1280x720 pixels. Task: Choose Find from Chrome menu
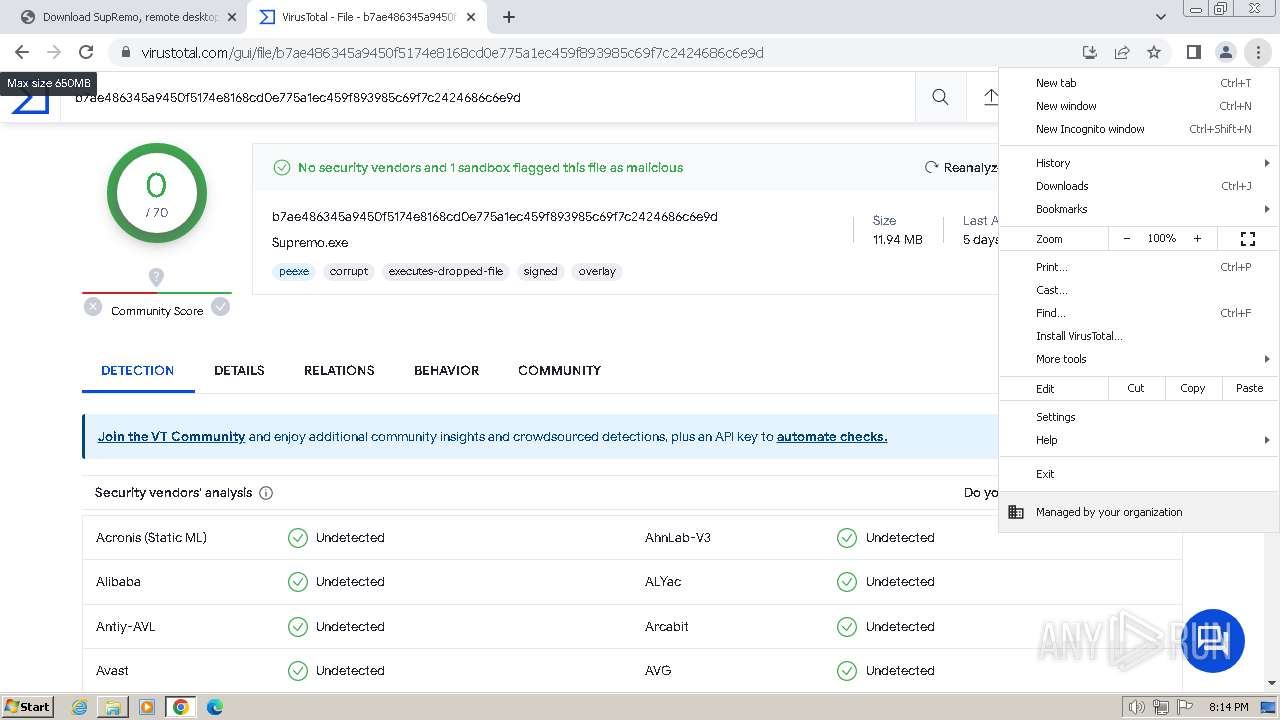[x=1139, y=313]
